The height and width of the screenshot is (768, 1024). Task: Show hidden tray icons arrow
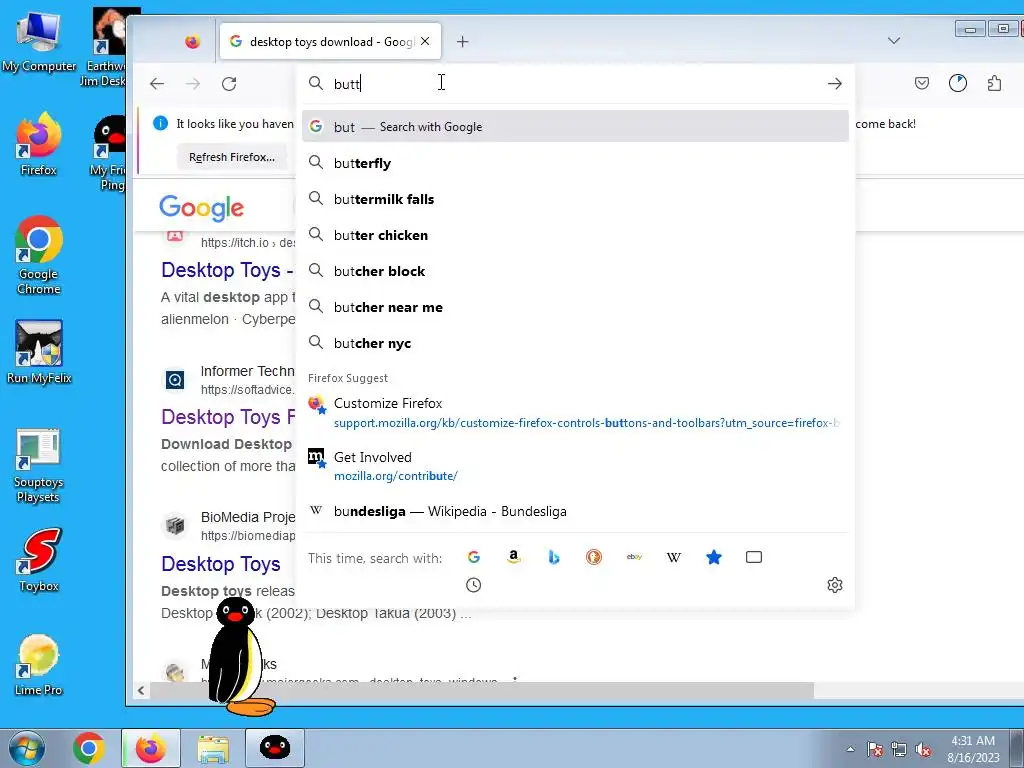tap(850, 749)
